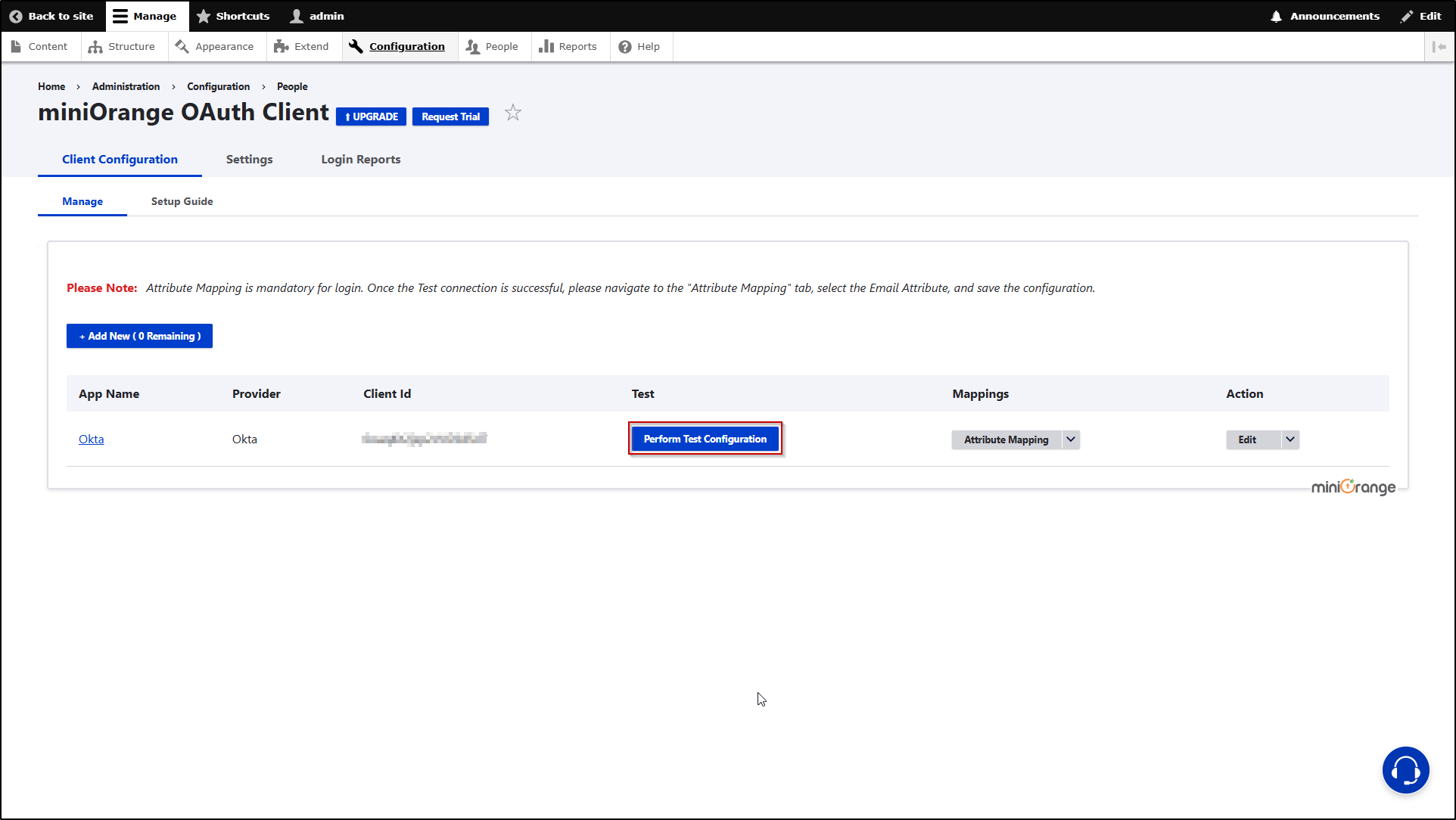Open the Extend modules icon

[281, 46]
